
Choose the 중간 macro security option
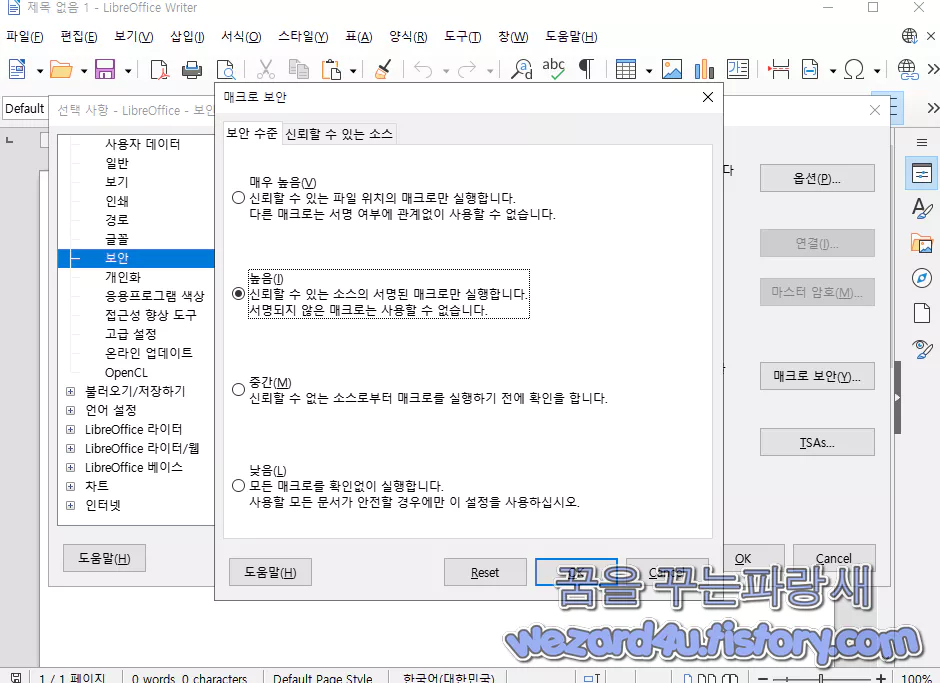click(x=237, y=390)
